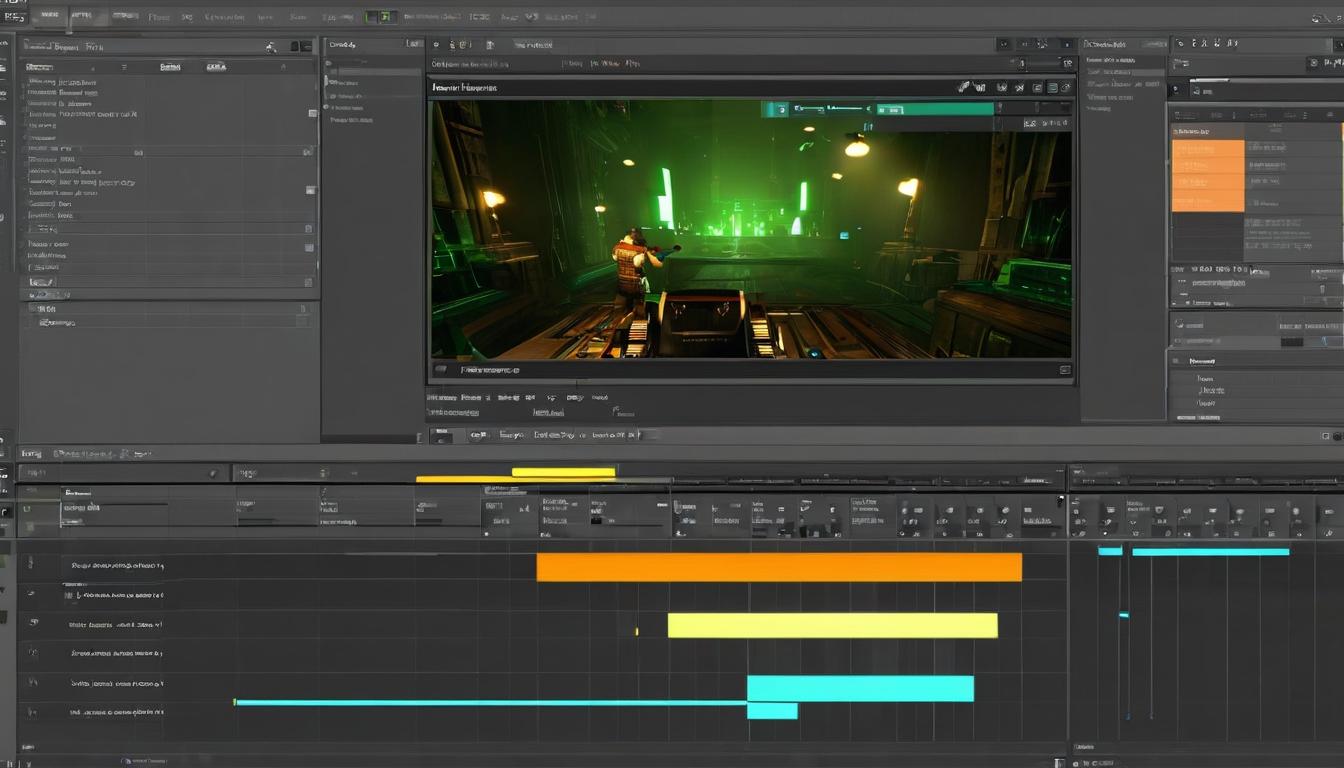Expand the section below the orange table in the right panel

click(1180, 269)
